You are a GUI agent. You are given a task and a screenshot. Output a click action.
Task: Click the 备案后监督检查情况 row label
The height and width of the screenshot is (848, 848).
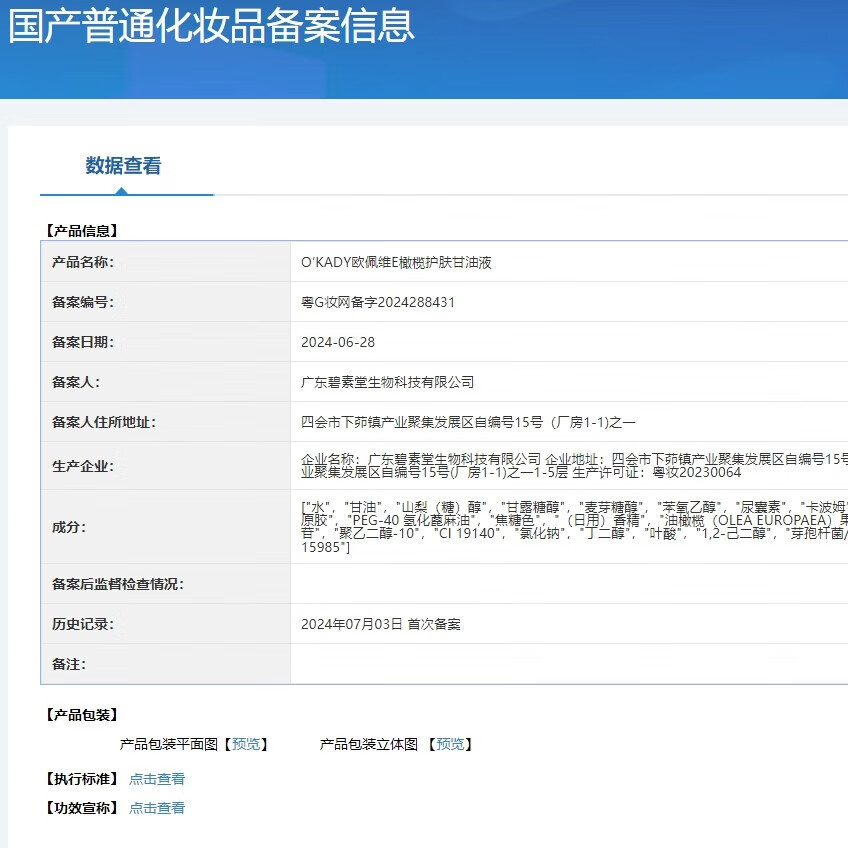(118, 584)
